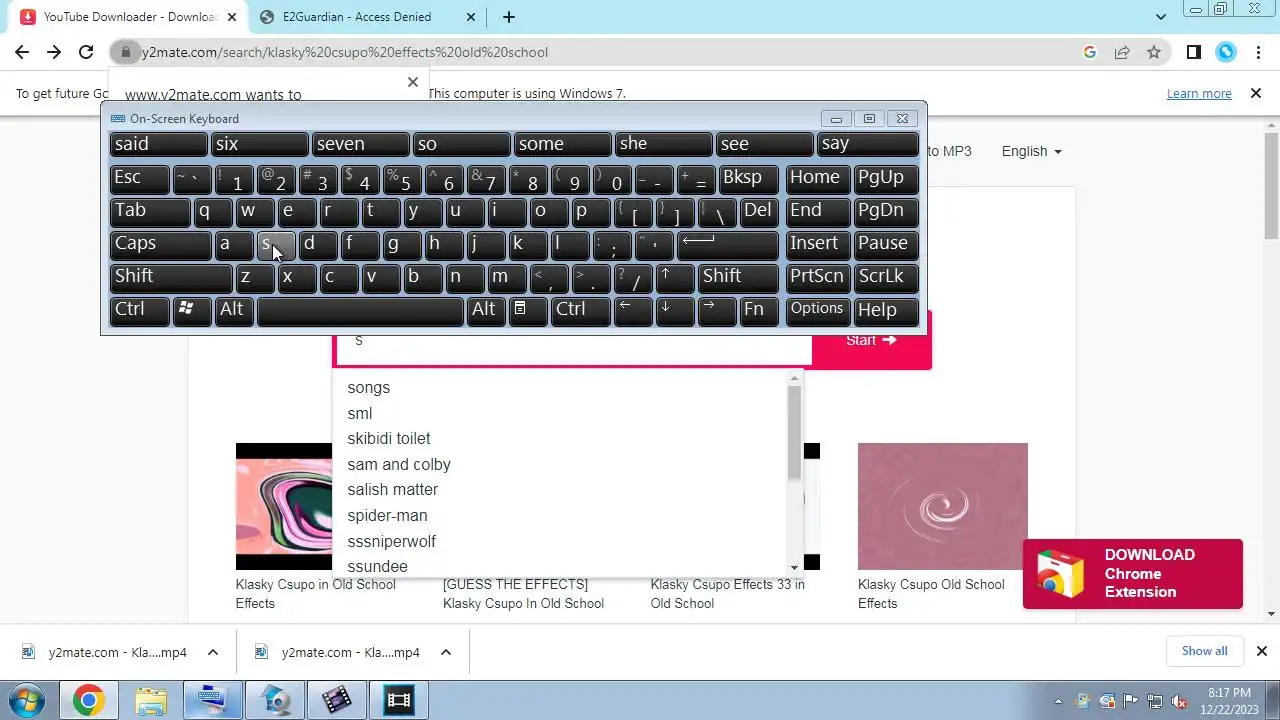Click Windows Start orb
This screenshot has height=720, width=1280.
coord(26,700)
